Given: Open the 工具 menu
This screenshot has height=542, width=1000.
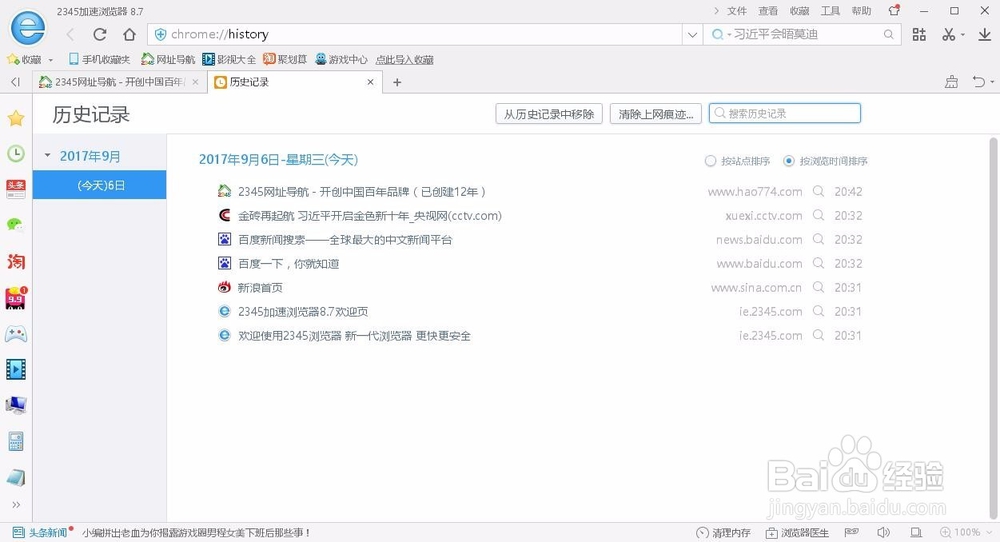Looking at the screenshot, I should click(830, 11).
